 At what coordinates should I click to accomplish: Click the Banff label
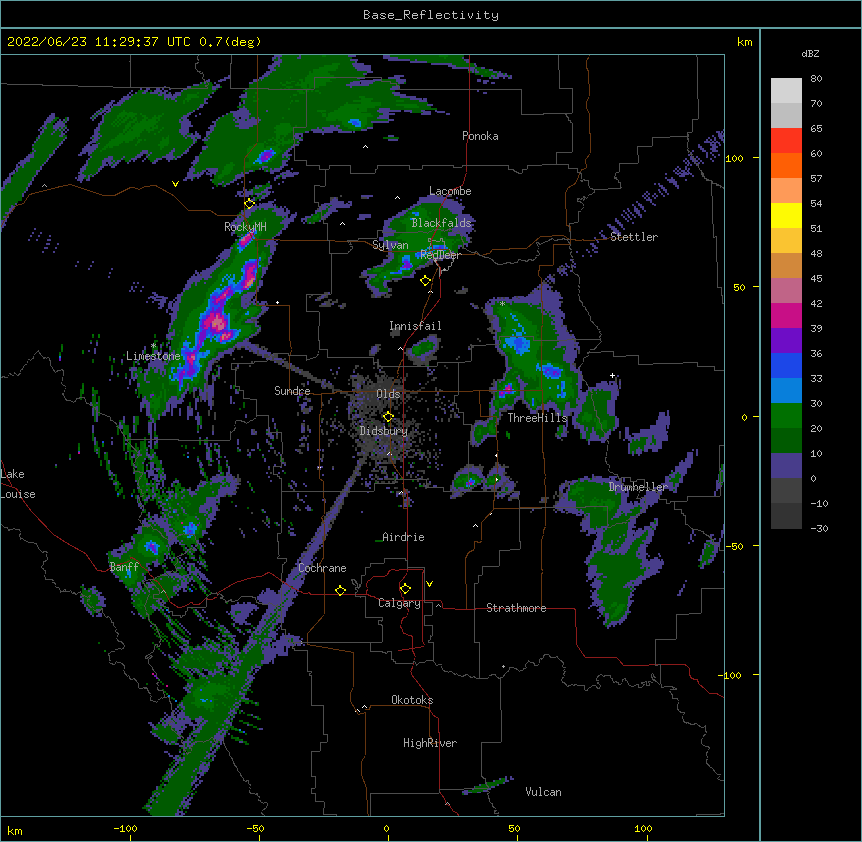124,567
